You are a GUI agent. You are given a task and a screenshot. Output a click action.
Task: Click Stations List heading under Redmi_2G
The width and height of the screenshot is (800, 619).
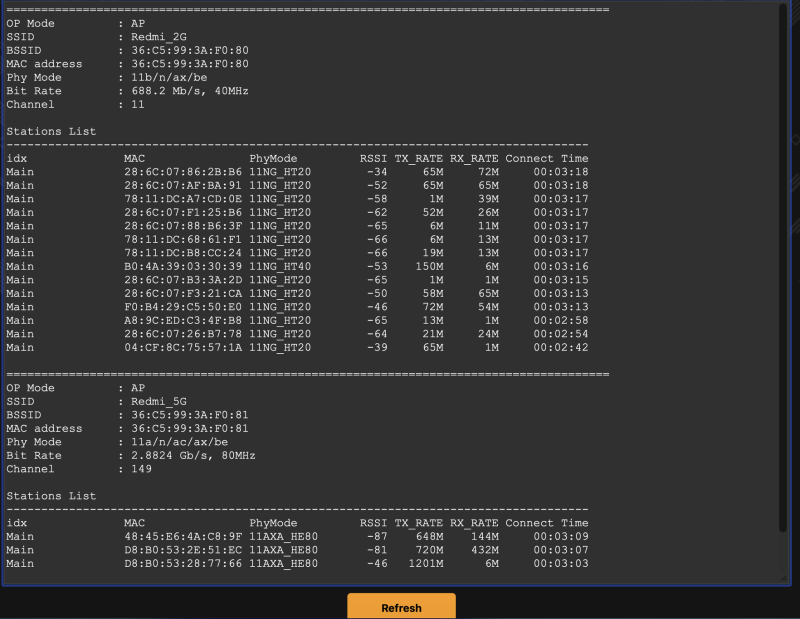[51, 132]
